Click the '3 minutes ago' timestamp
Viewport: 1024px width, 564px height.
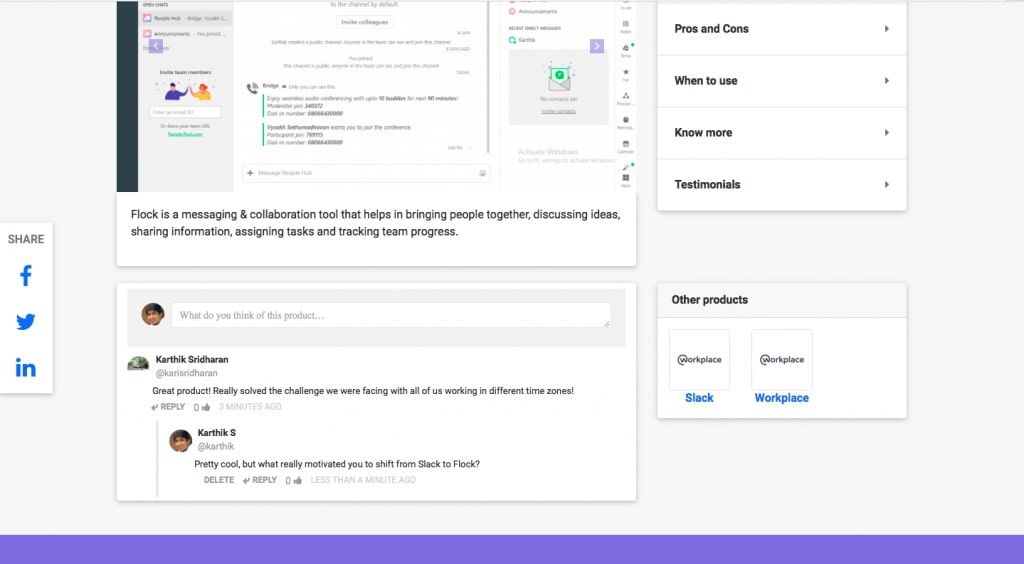tap(250, 407)
